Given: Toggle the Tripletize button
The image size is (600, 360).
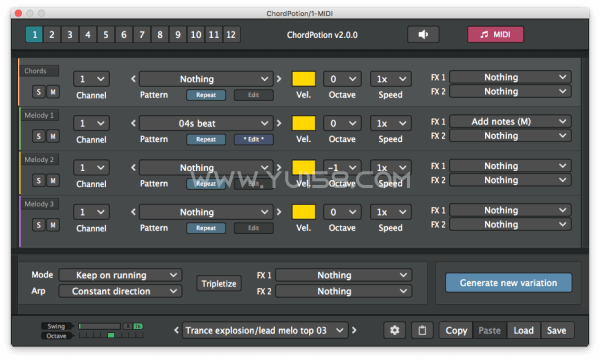Looking at the screenshot, I should [x=219, y=283].
